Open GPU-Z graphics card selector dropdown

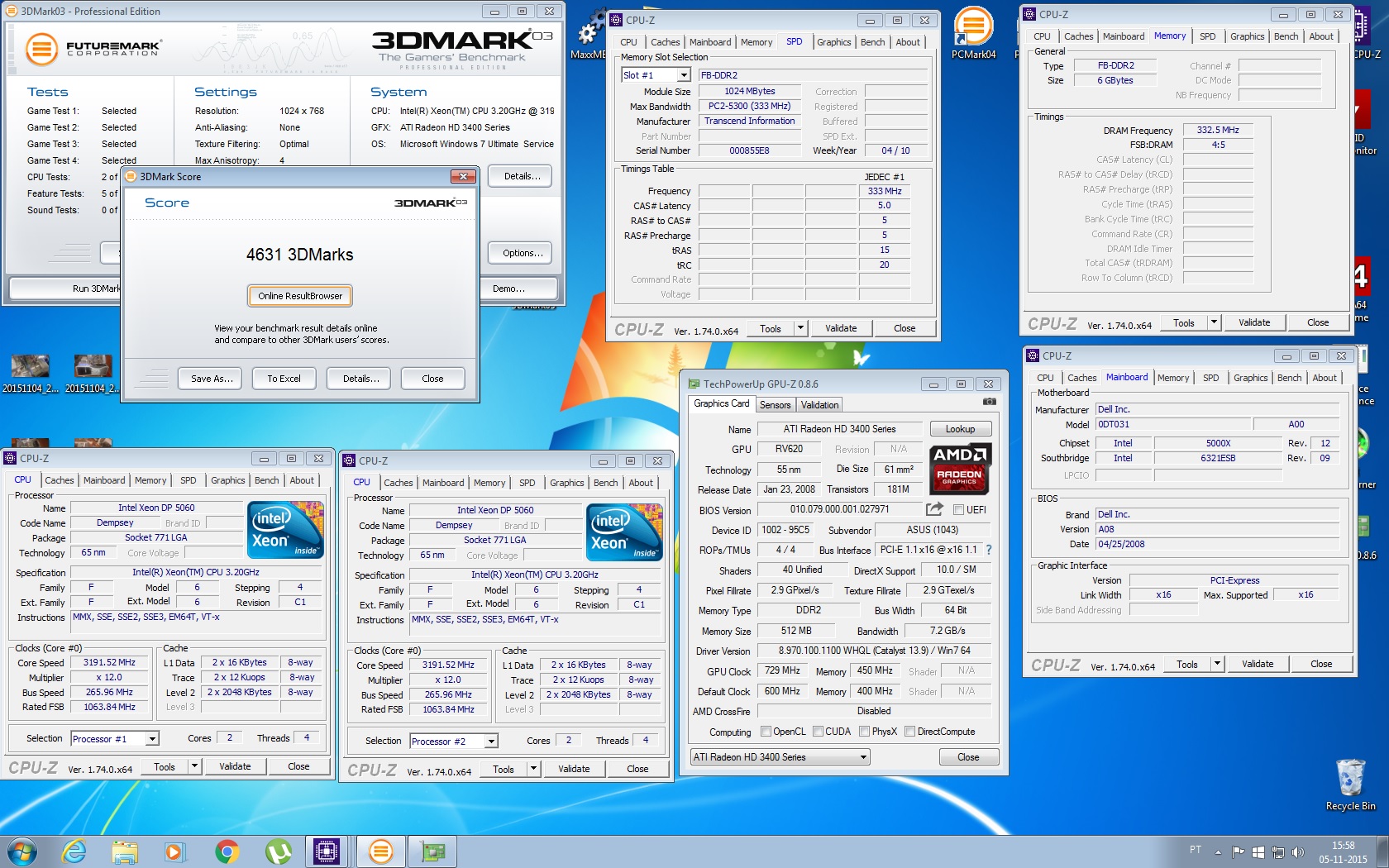pyautogui.click(x=863, y=757)
